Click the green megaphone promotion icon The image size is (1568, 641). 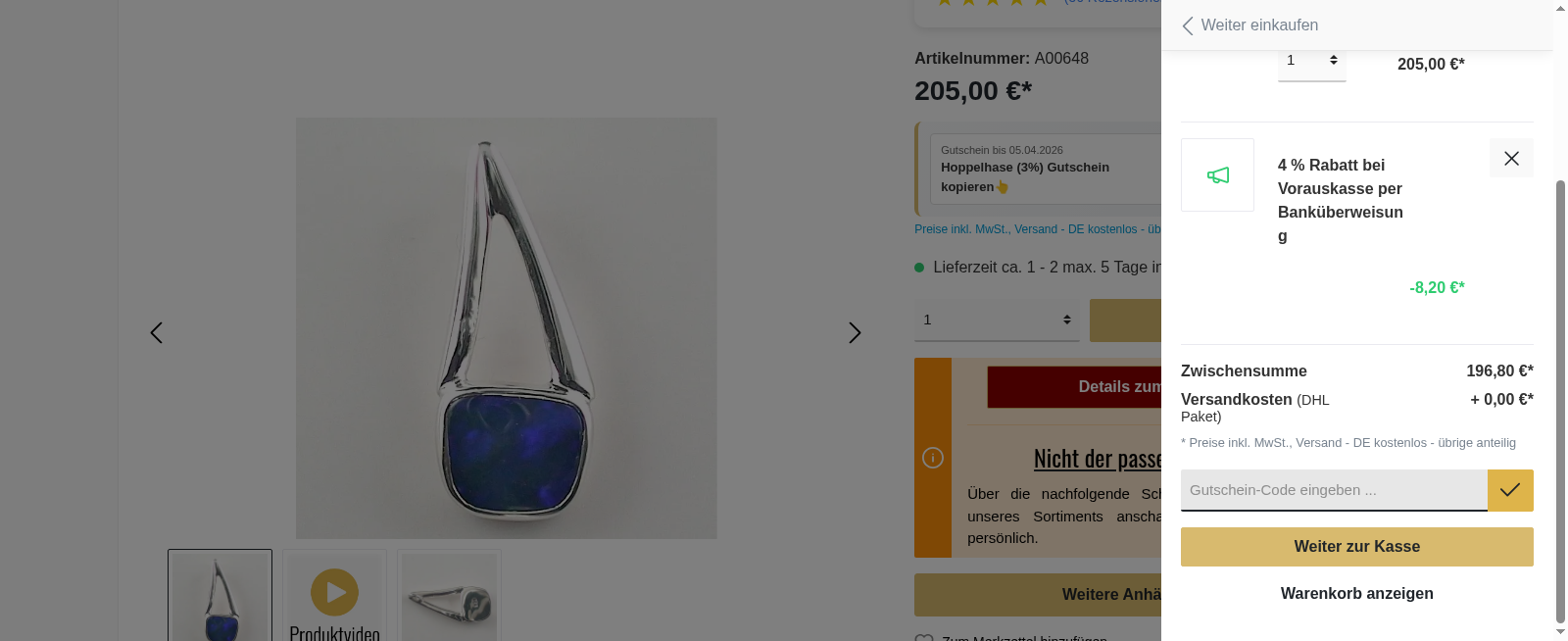[1217, 175]
